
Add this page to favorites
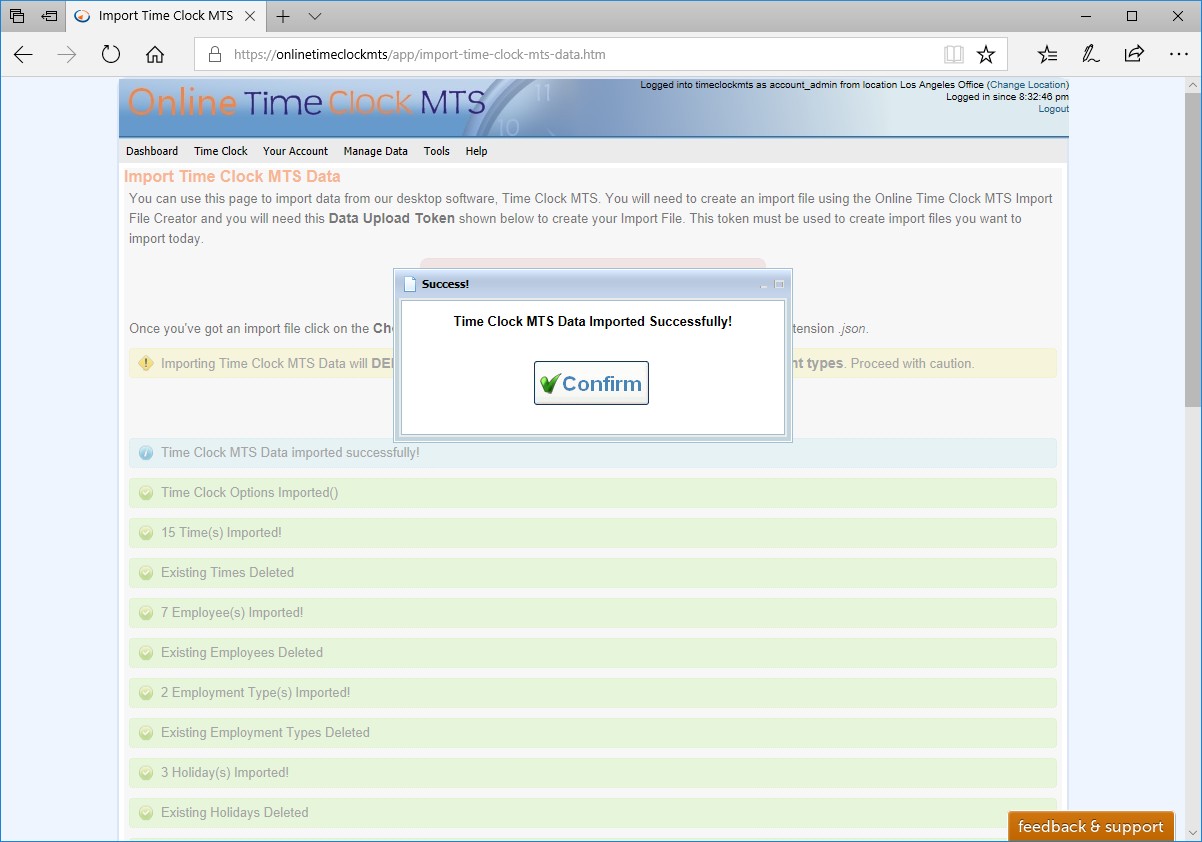[986, 54]
